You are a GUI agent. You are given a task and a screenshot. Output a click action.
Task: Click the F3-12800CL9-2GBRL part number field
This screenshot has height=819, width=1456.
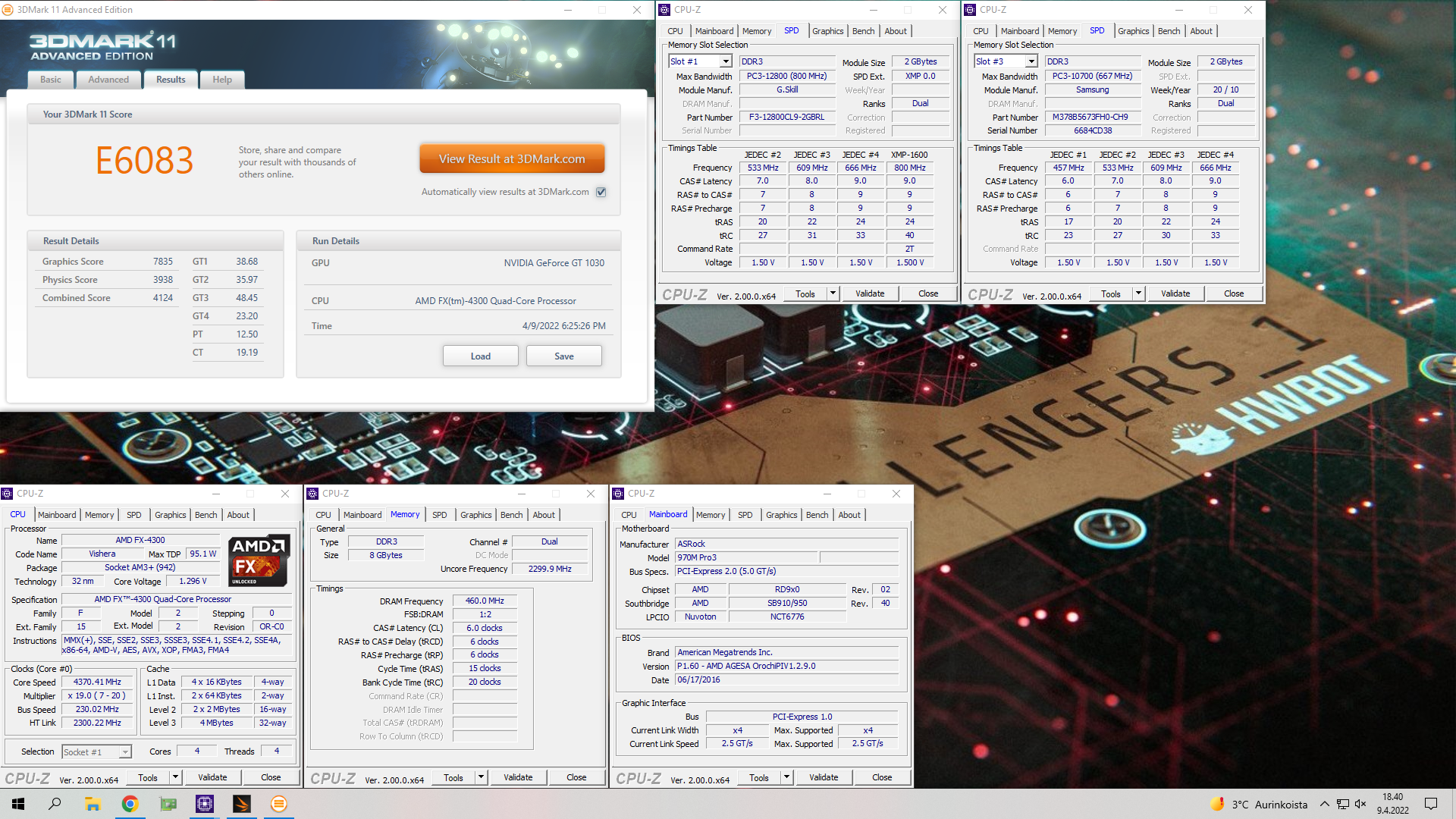pos(786,118)
